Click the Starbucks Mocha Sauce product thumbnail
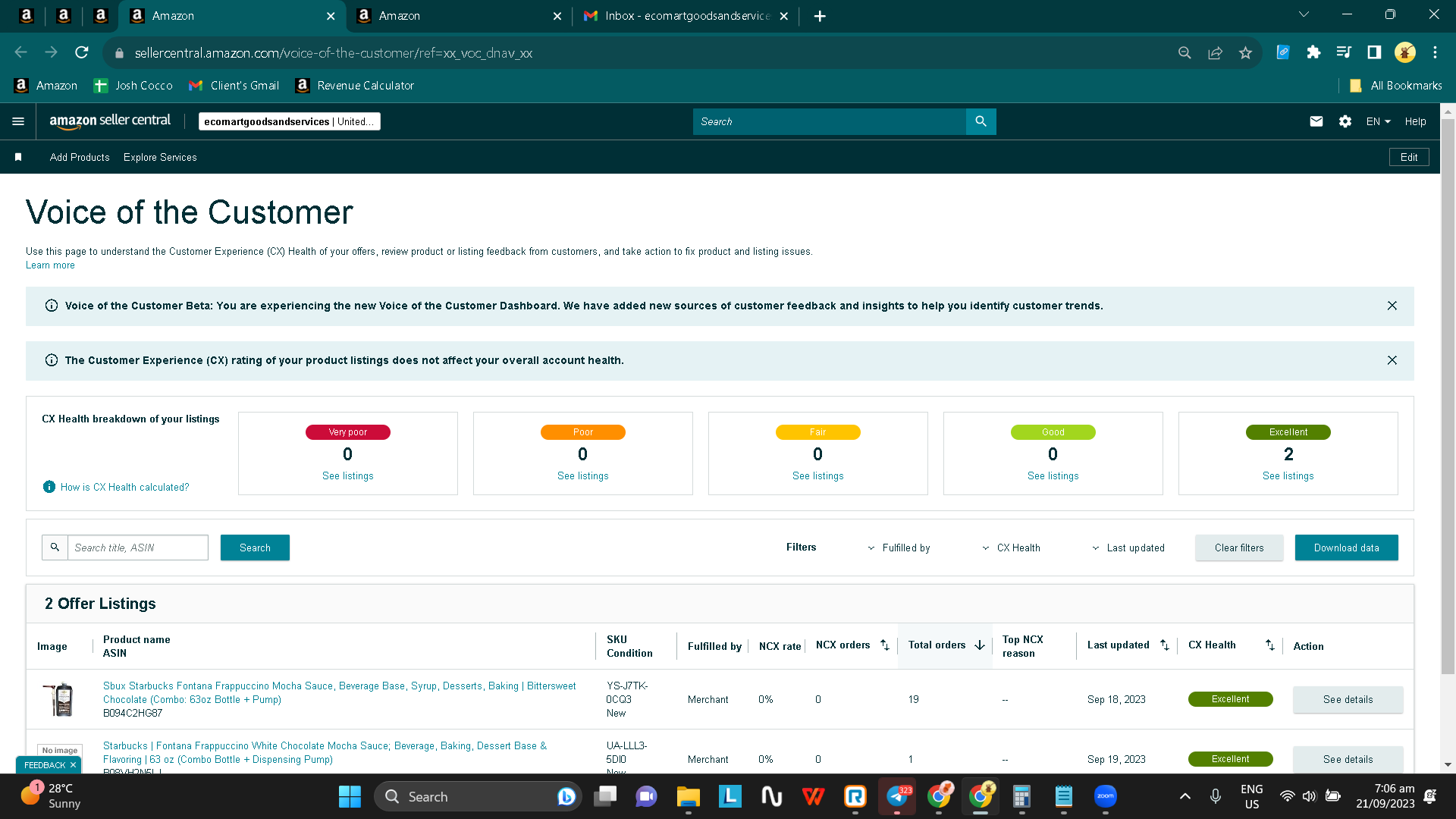This screenshot has height=819, width=1456. 60,698
